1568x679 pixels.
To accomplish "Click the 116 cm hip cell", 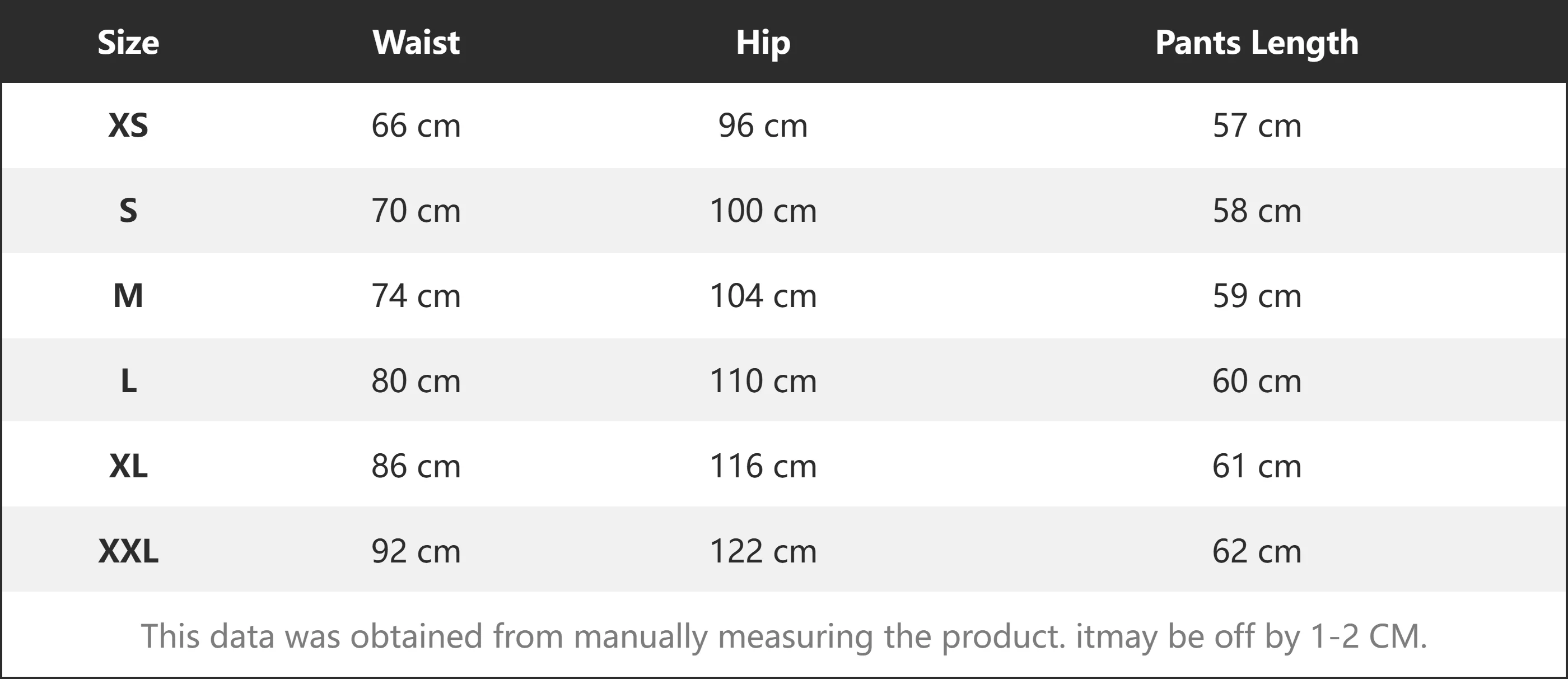I will [763, 467].
